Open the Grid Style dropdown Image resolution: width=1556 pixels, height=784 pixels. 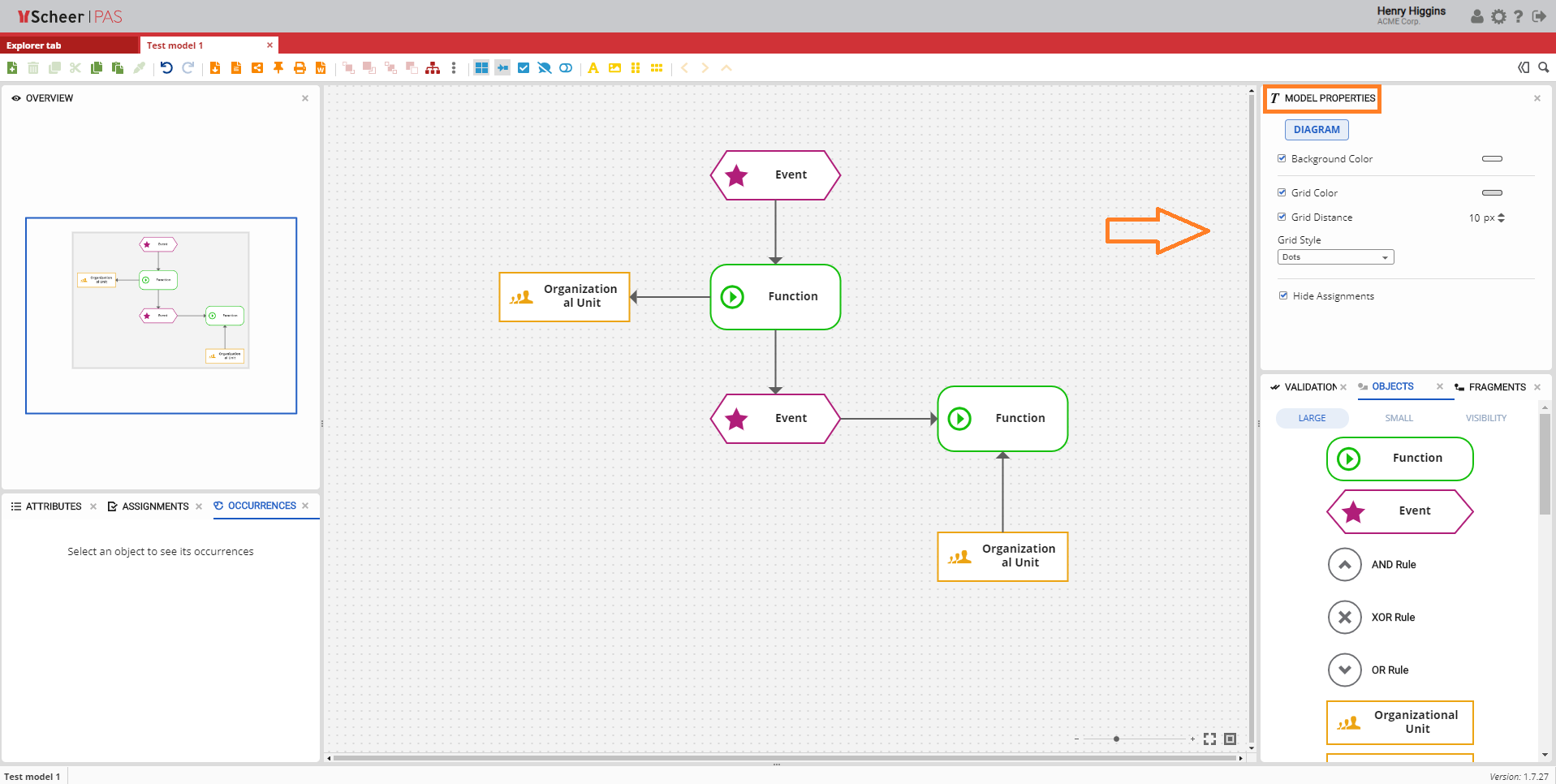(x=1335, y=257)
